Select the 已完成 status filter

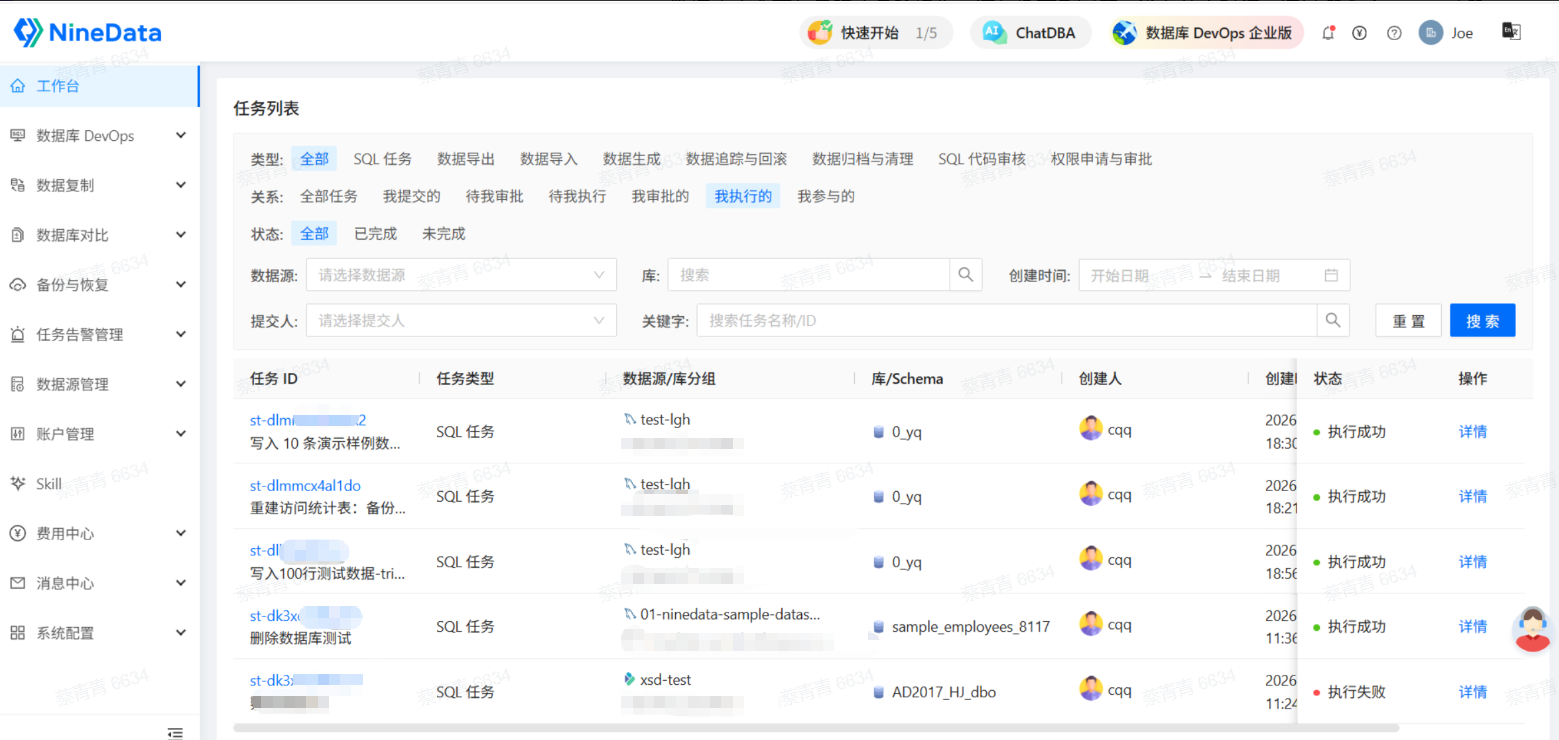pyautogui.click(x=376, y=234)
